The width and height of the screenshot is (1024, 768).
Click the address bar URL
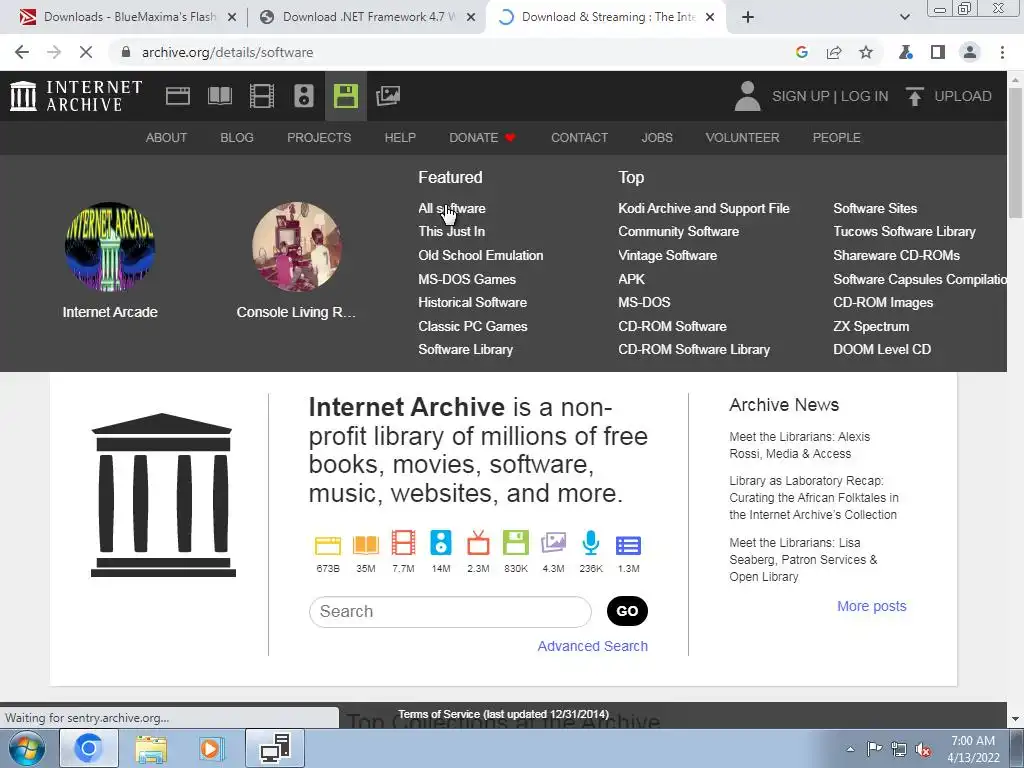tap(227, 52)
